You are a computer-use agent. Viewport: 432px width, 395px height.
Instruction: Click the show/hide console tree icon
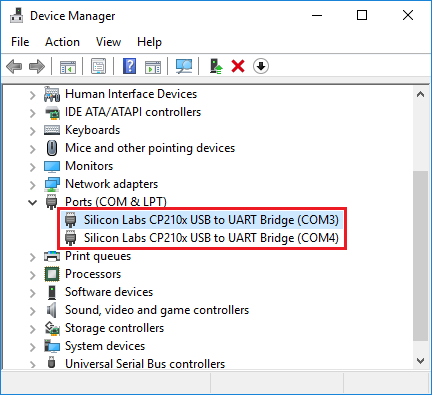pos(68,66)
